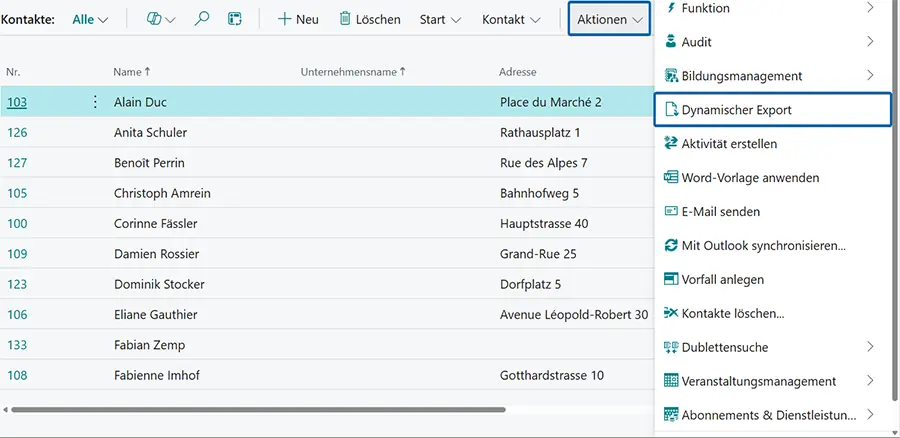Open contact number 106 link
Image resolution: width=900 pixels, height=438 pixels.
(x=17, y=315)
